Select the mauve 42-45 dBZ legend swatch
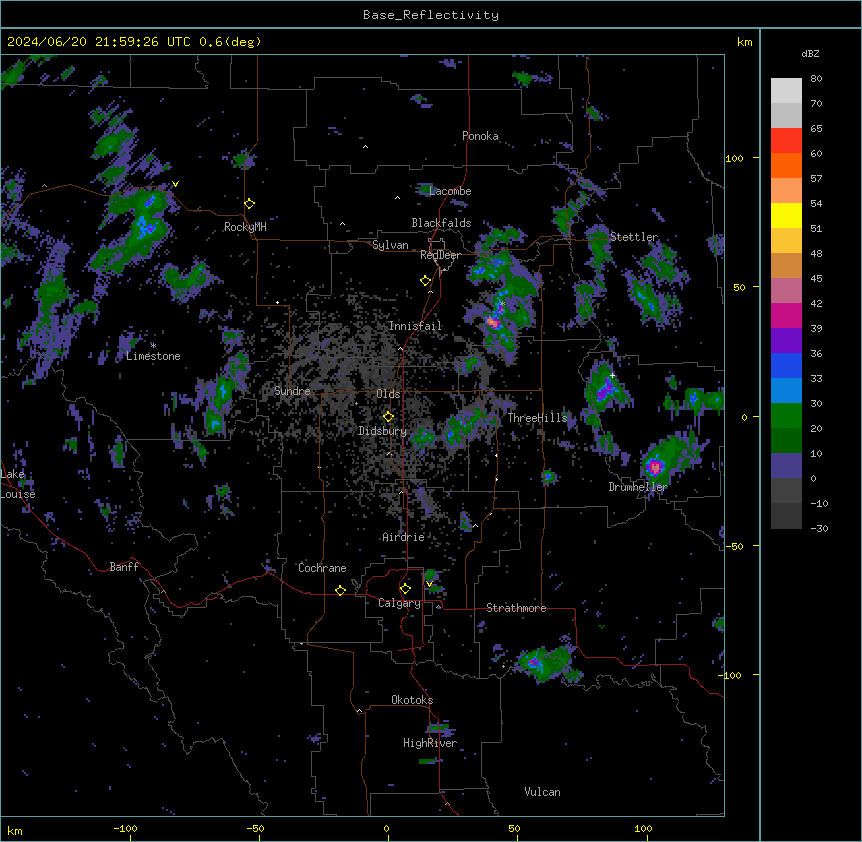The image size is (862, 842). pos(786,291)
